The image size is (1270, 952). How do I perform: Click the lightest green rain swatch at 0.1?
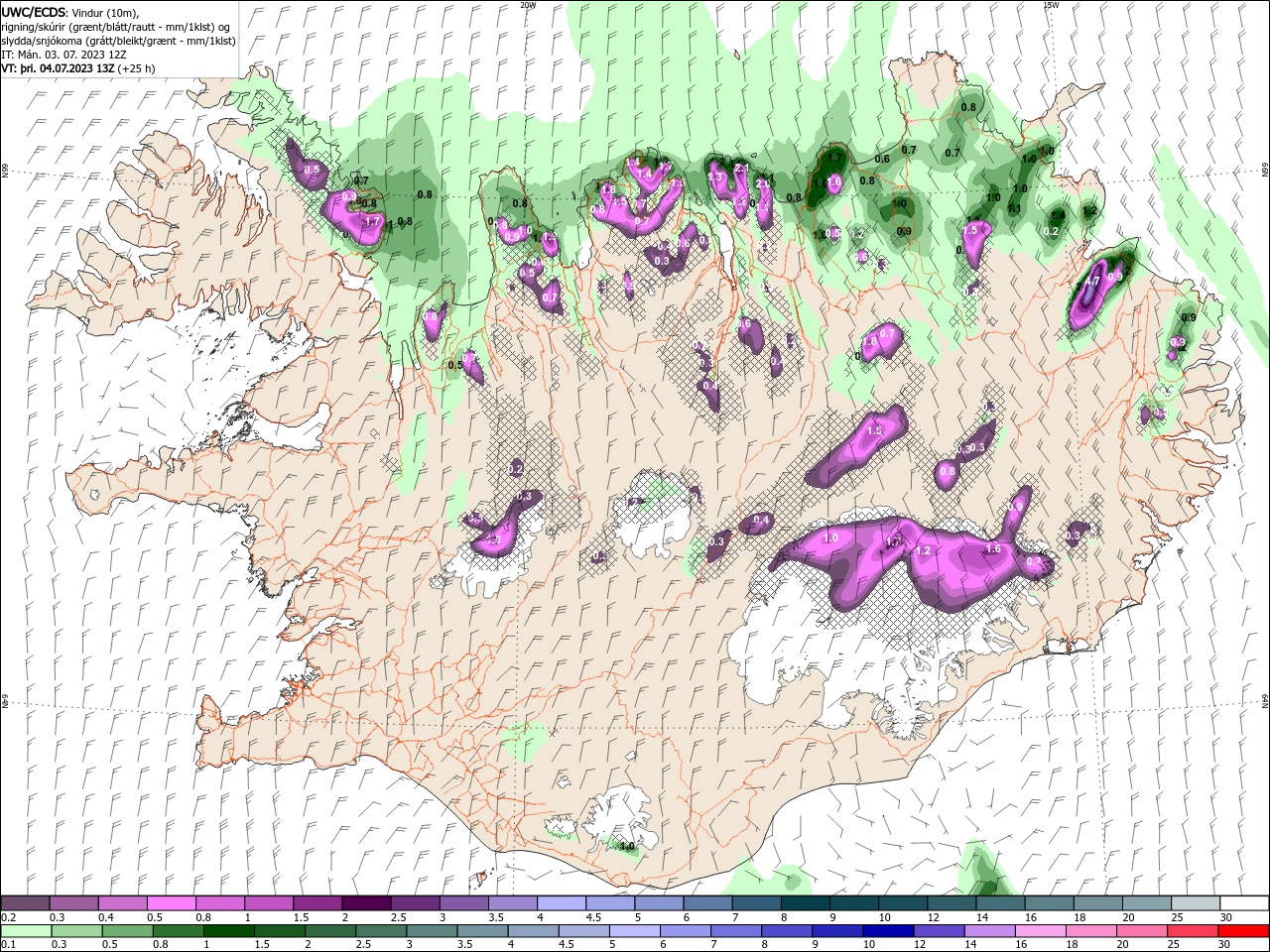point(26,931)
